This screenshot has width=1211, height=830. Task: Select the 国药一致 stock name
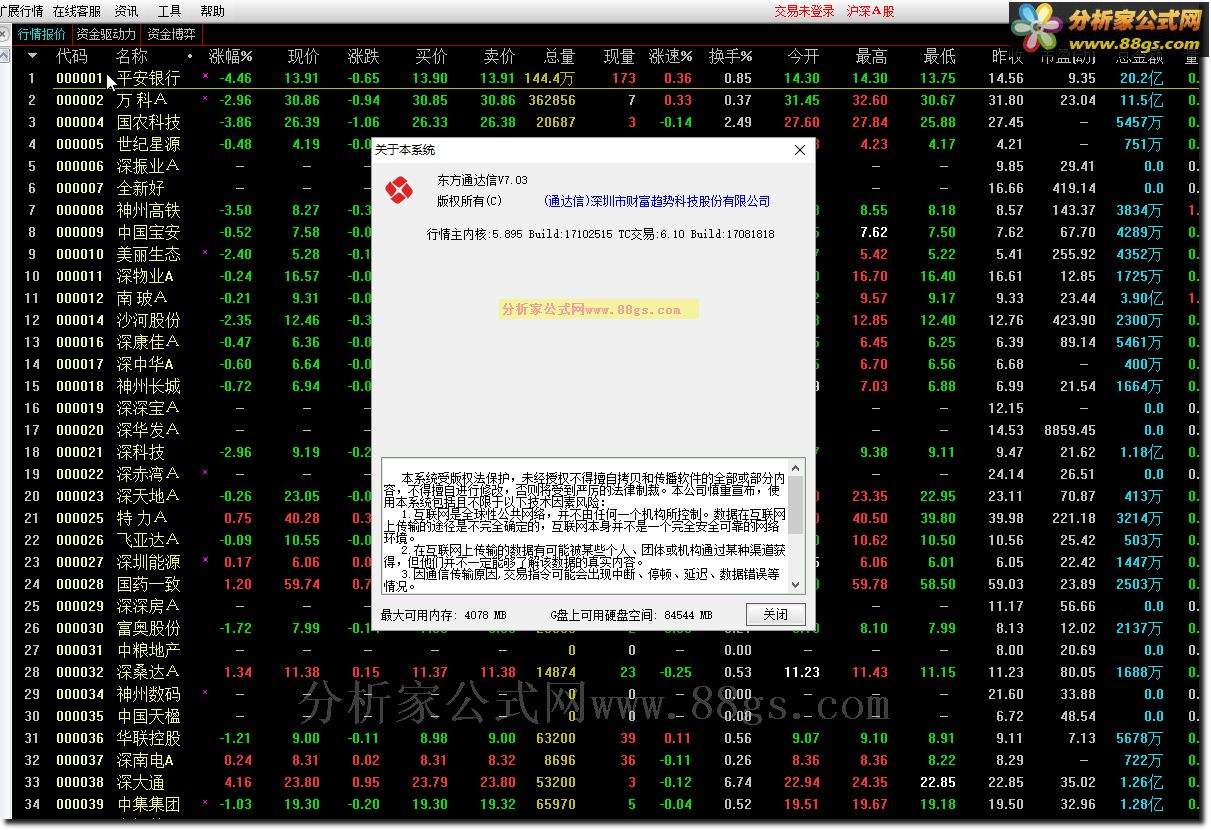[x=149, y=584]
